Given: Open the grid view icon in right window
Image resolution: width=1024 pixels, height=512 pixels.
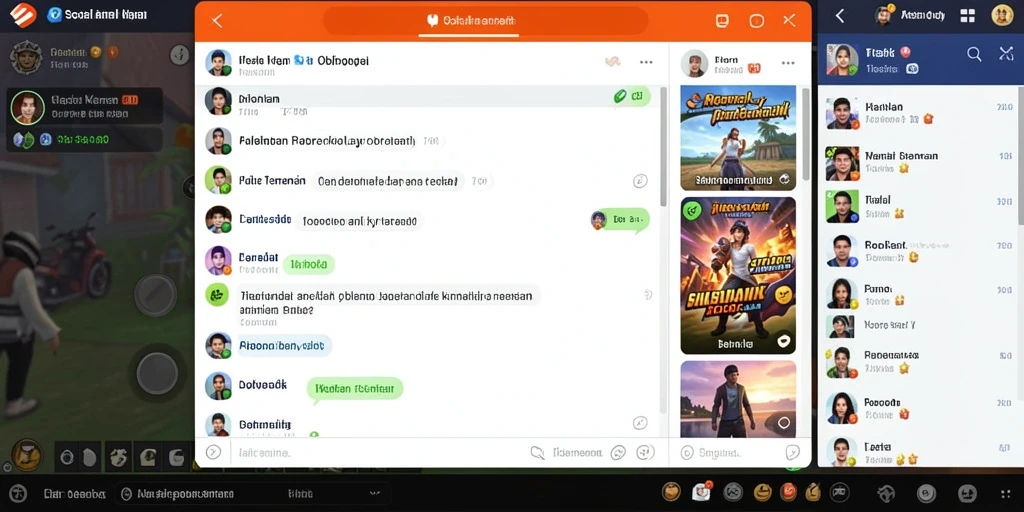Looking at the screenshot, I should pyautogui.click(x=968, y=16).
